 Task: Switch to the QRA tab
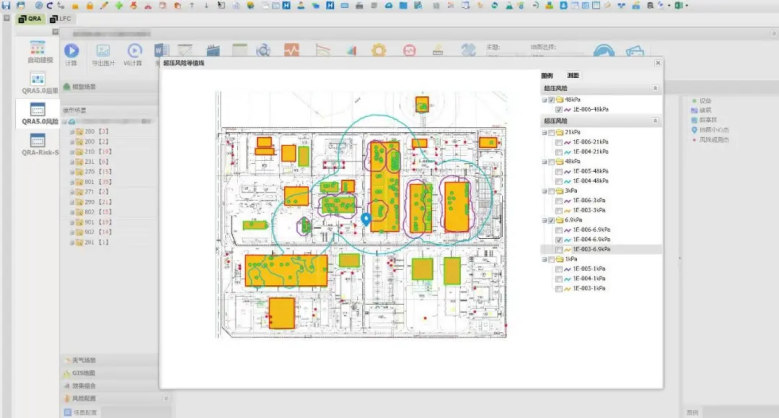tap(30, 18)
